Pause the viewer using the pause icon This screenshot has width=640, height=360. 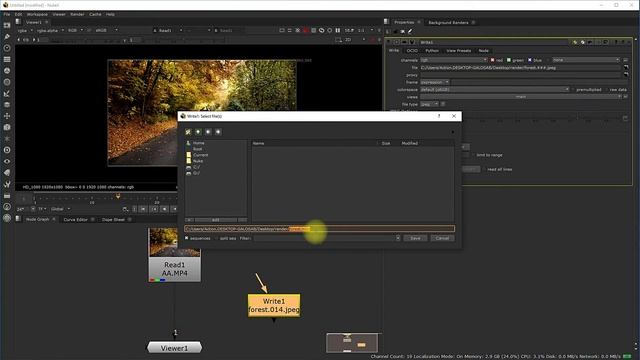338,30
